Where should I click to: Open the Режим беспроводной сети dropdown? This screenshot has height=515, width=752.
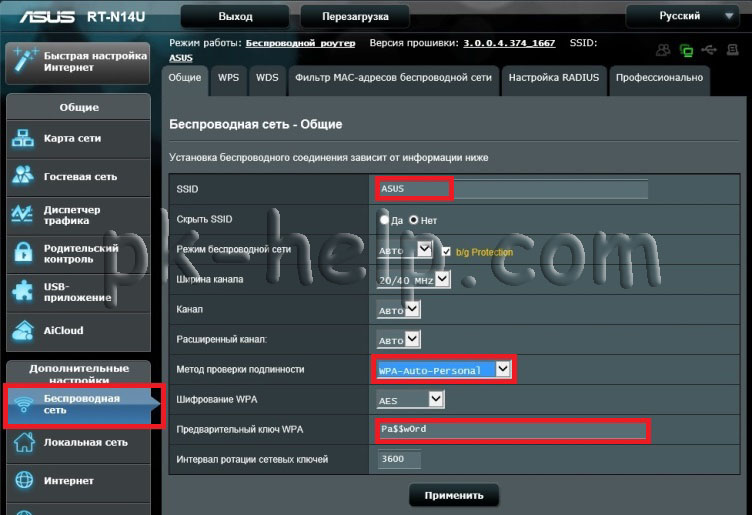coord(404,250)
